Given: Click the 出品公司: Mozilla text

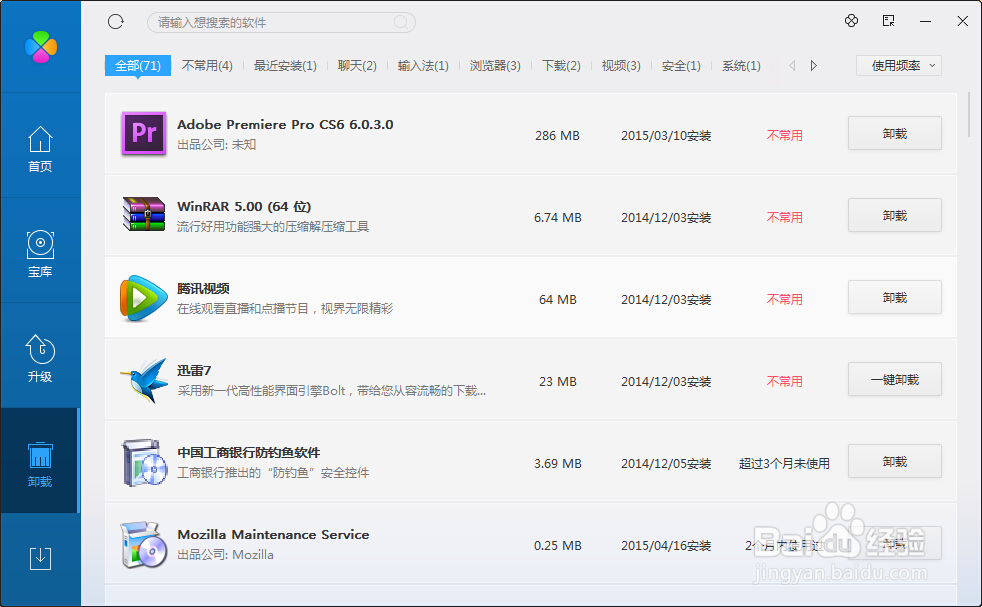Looking at the screenshot, I should click(225, 554).
